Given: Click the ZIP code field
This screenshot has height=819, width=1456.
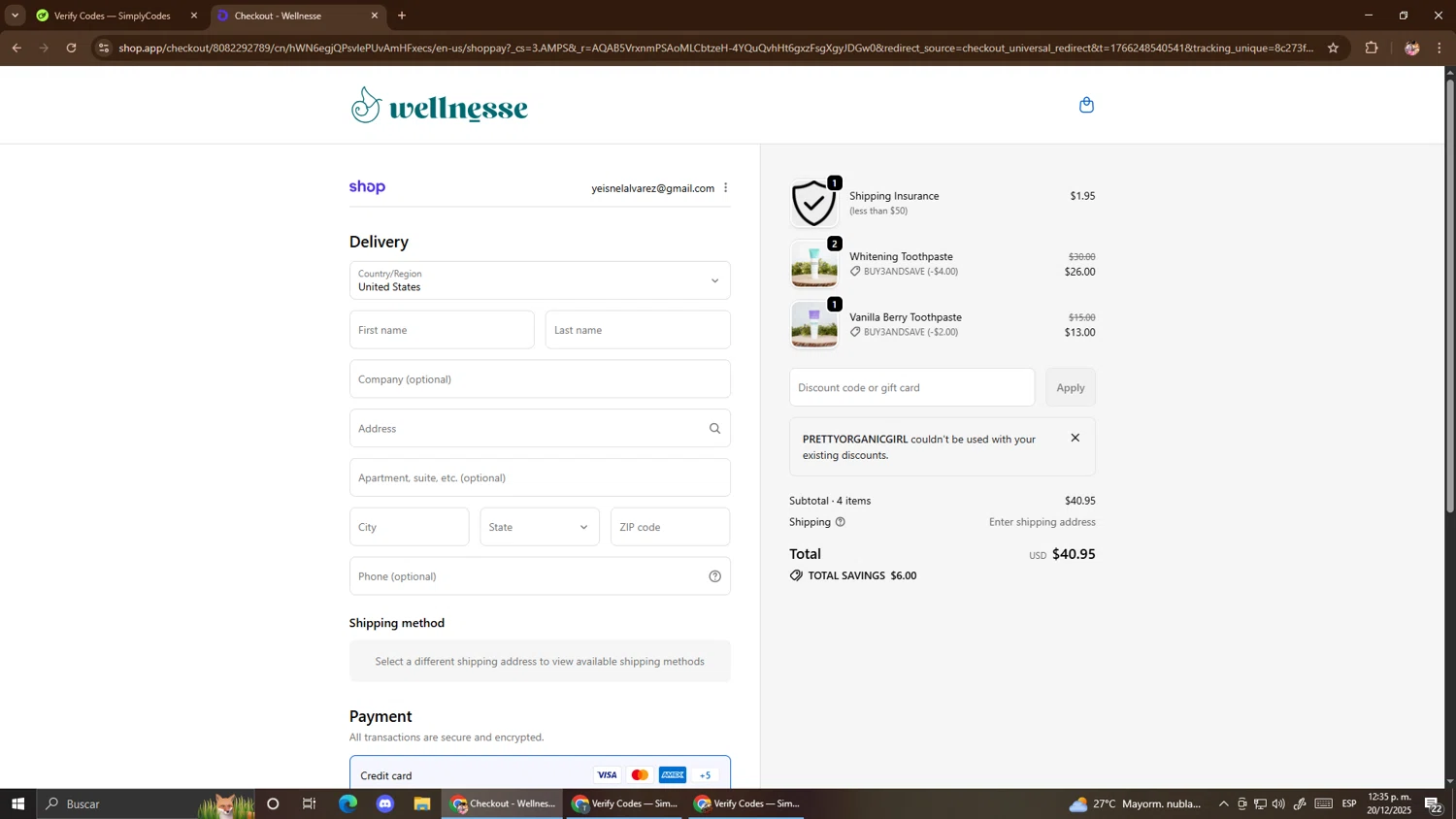Looking at the screenshot, I should (670, 527).
